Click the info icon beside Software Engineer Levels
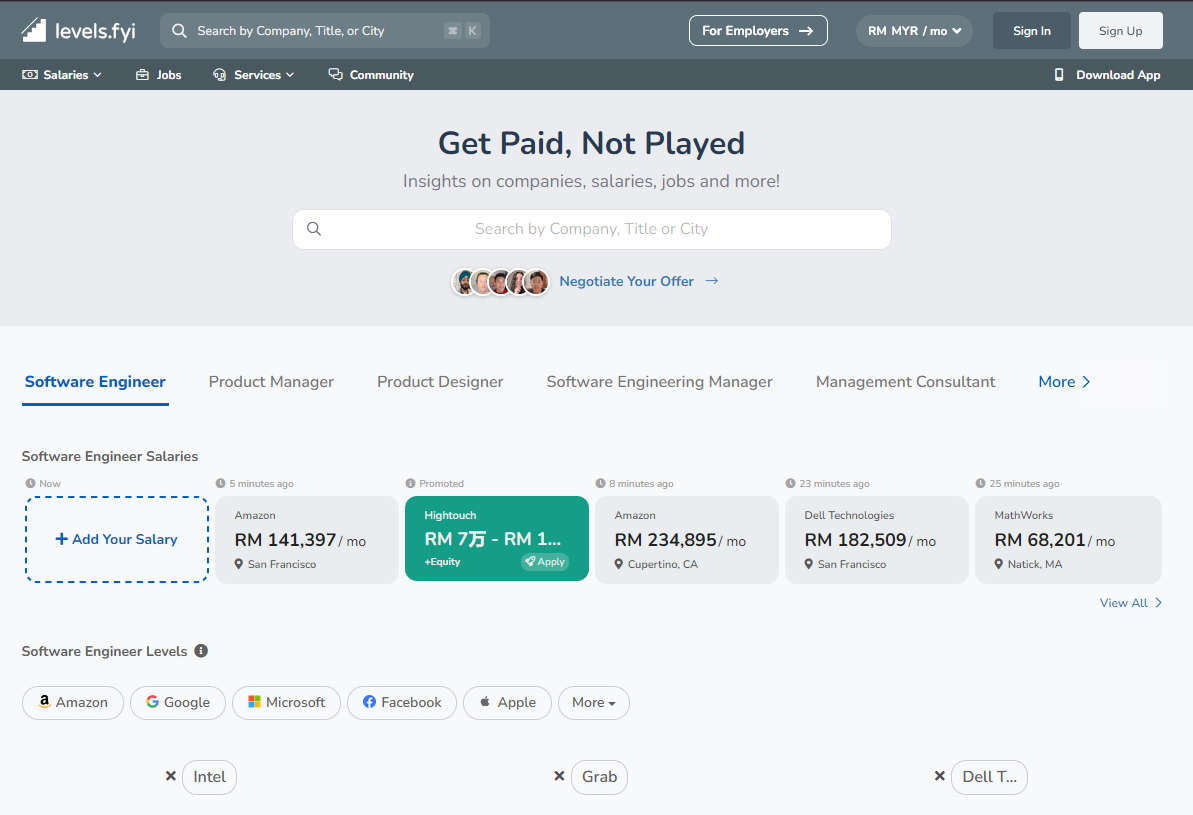This screenshot has width=1193, height=815. click(201, 651)
